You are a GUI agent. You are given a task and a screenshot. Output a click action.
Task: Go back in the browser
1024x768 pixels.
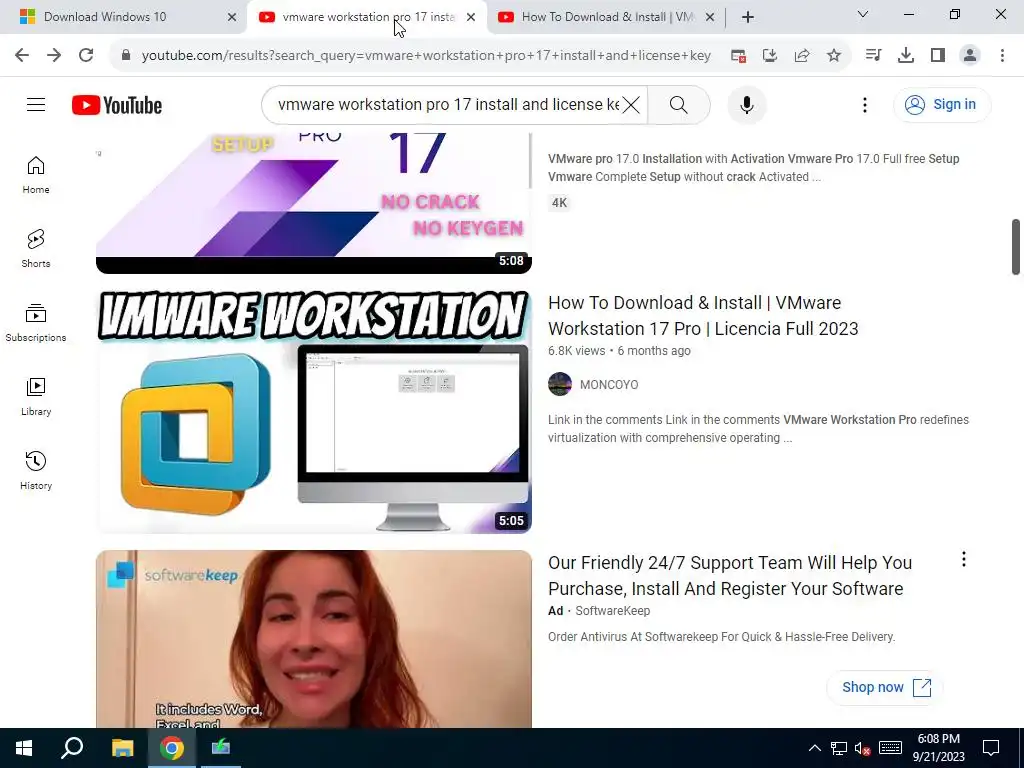coord(22,56)
